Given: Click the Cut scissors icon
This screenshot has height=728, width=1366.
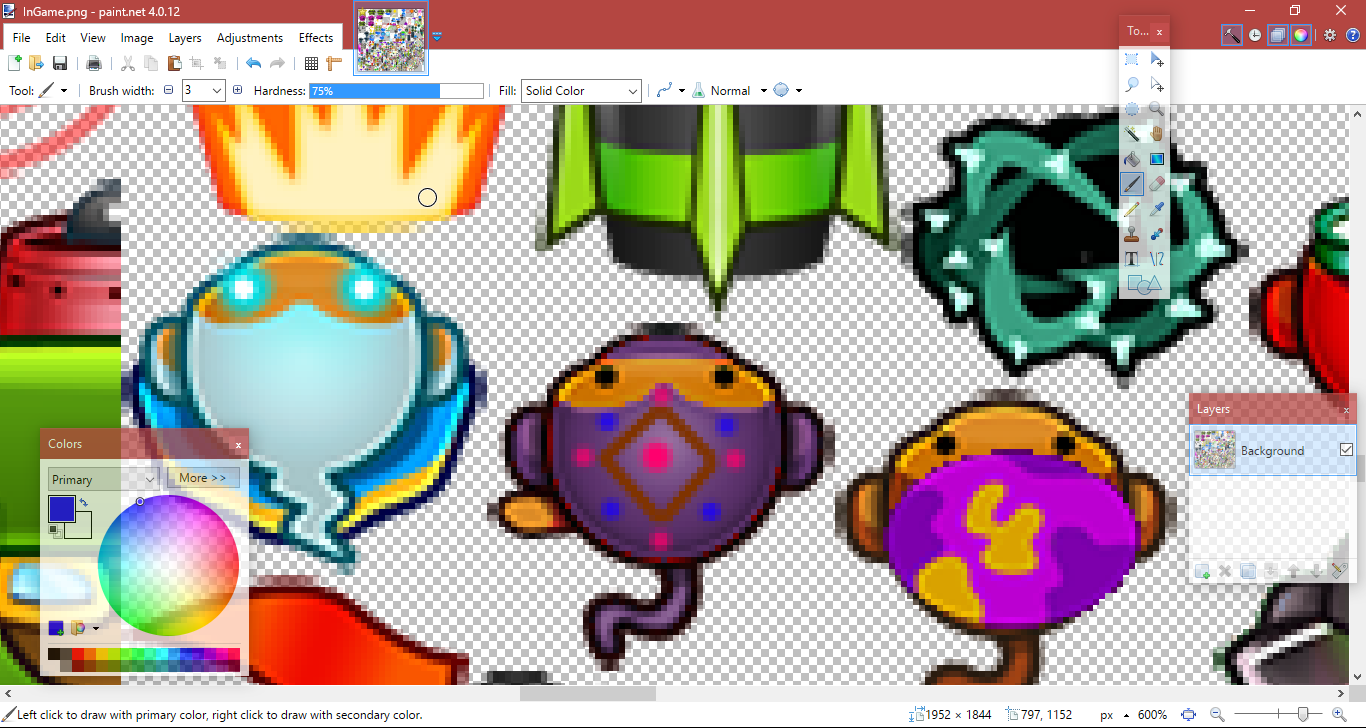Looking at the screenshot, I should [x=128, y=64].
